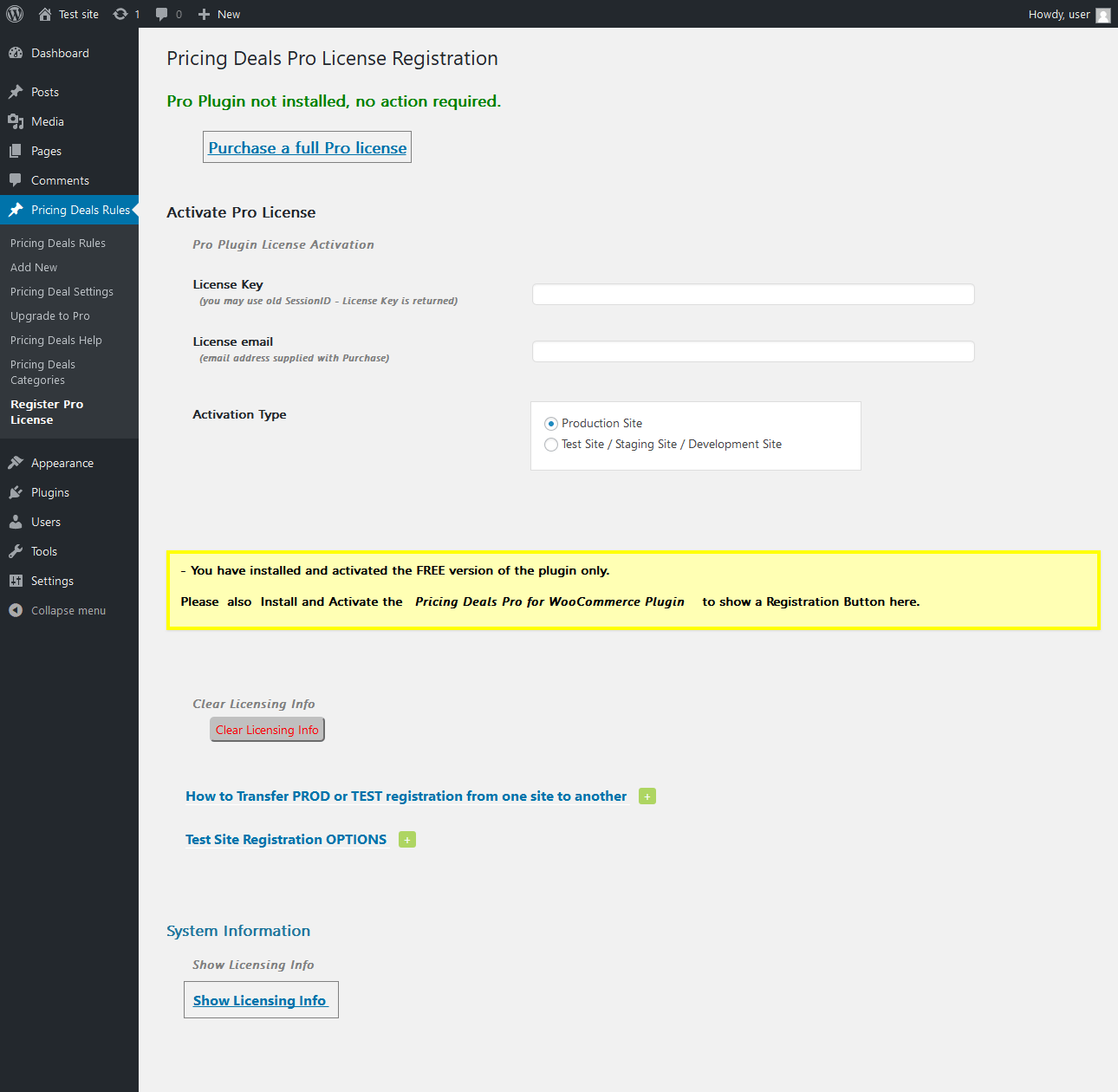The width and height of the screenshot is (1118, 1092).
Task: Click the Media icon in sidebar
Action: (x=16, y=121)
